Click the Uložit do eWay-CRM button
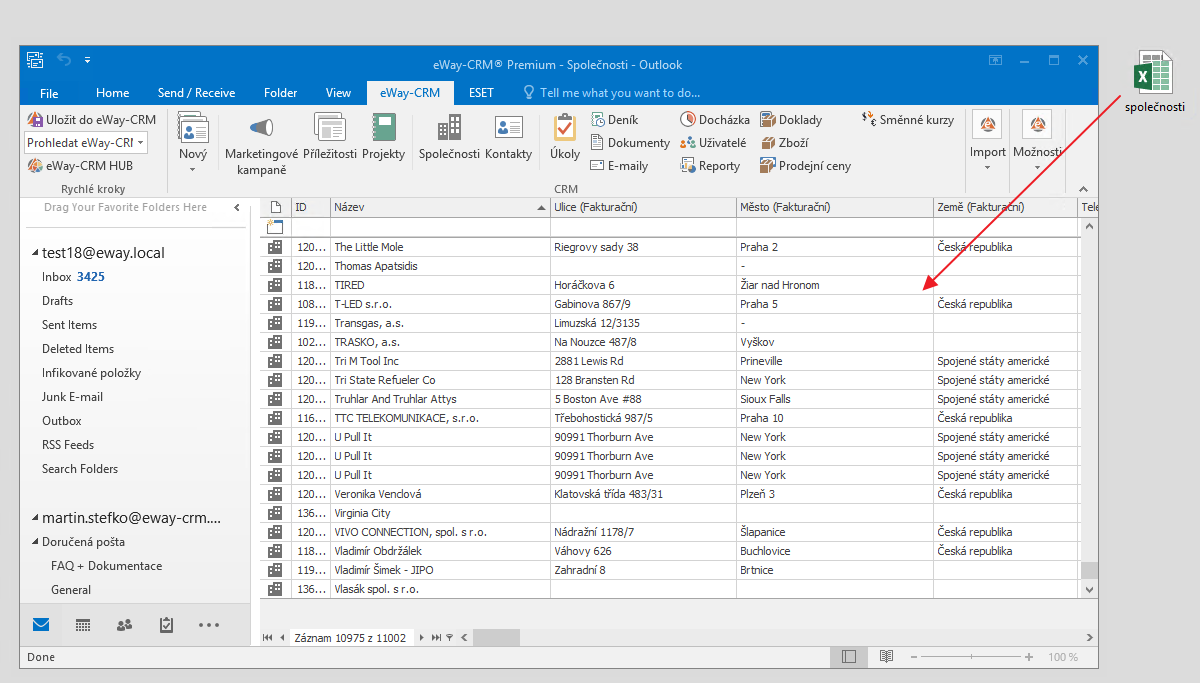 click(x=91, y=119)
